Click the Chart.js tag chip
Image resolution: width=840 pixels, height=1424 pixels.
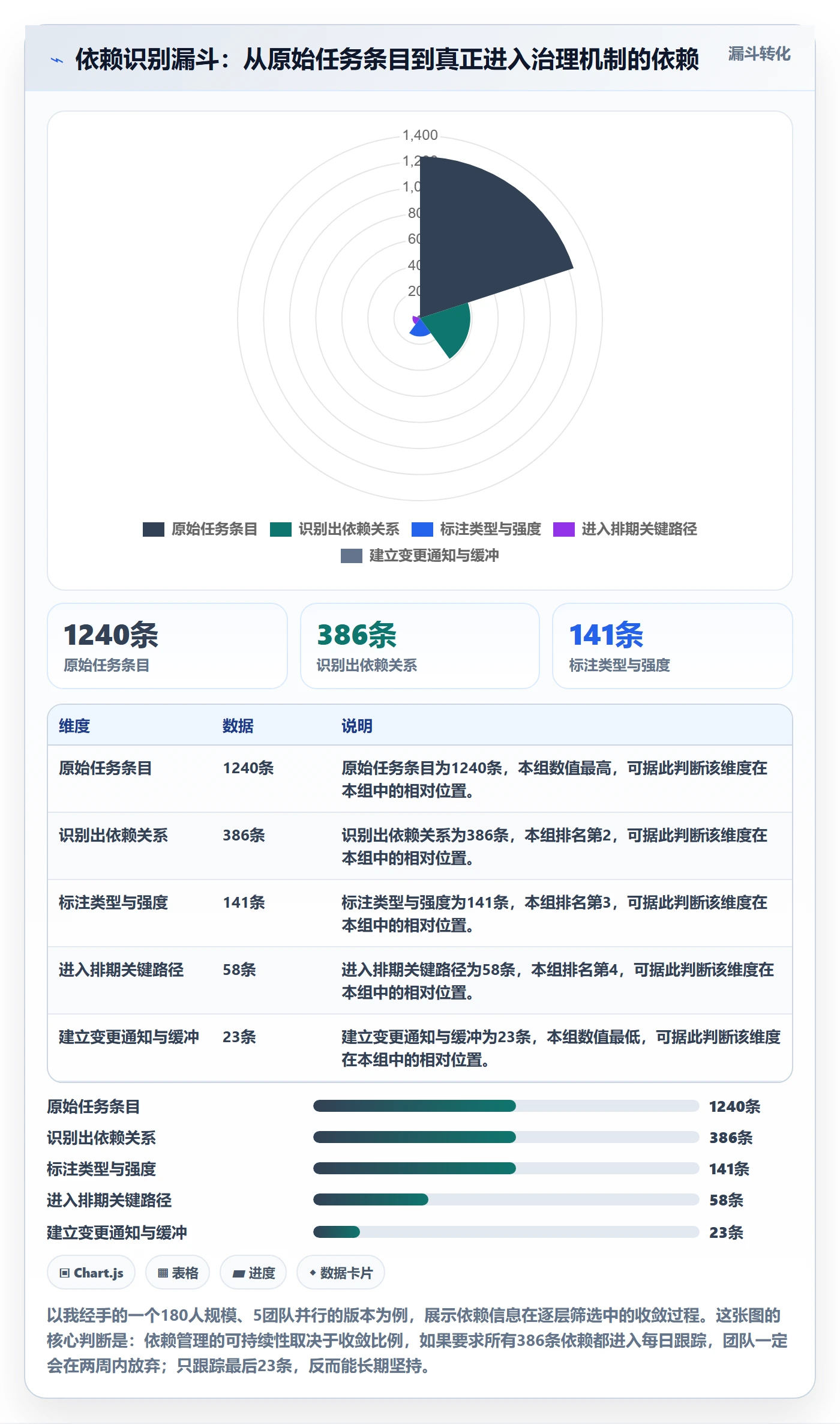coord(91,1272)
